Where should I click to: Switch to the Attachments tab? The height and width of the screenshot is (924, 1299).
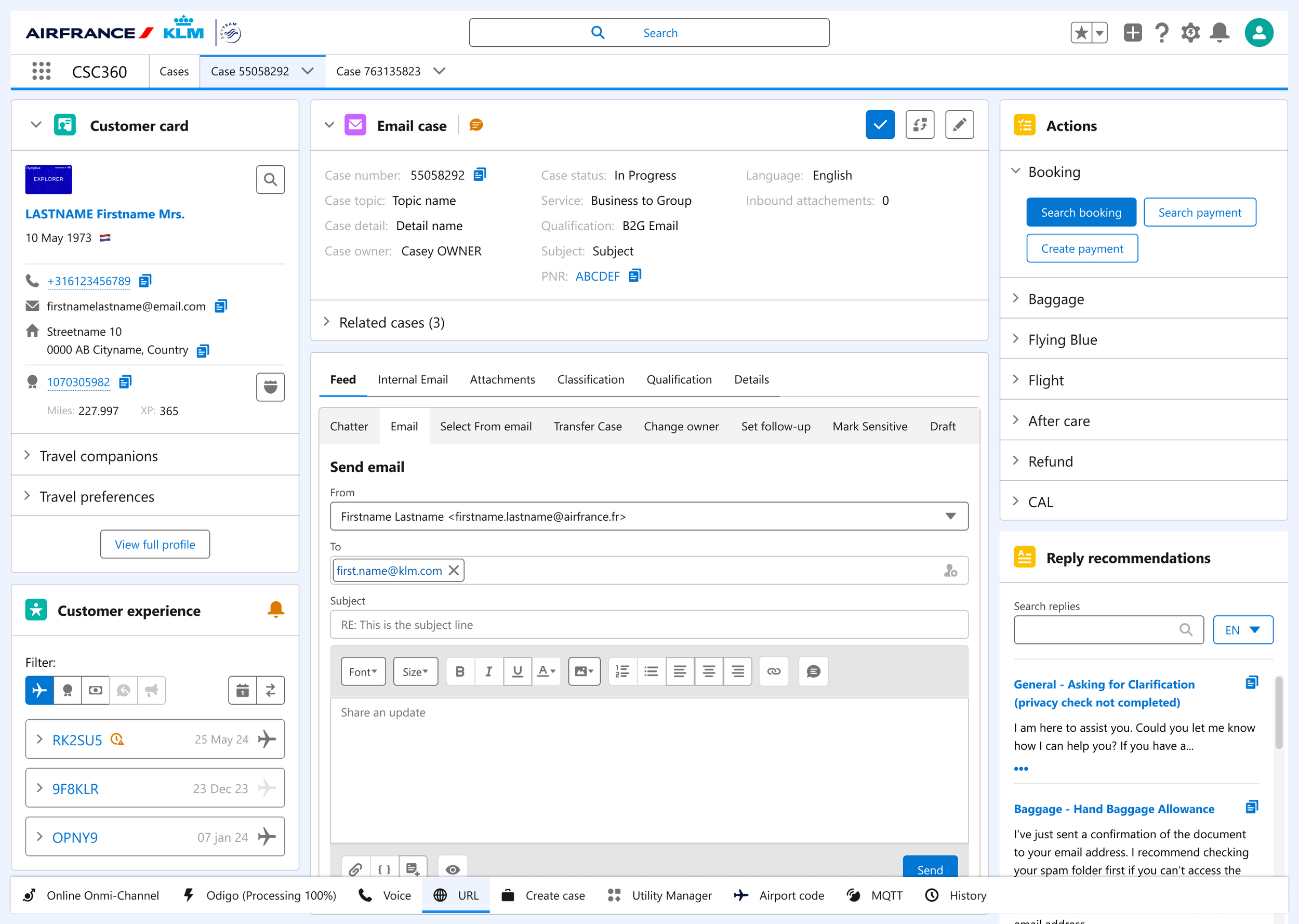(x=501, y=379)
